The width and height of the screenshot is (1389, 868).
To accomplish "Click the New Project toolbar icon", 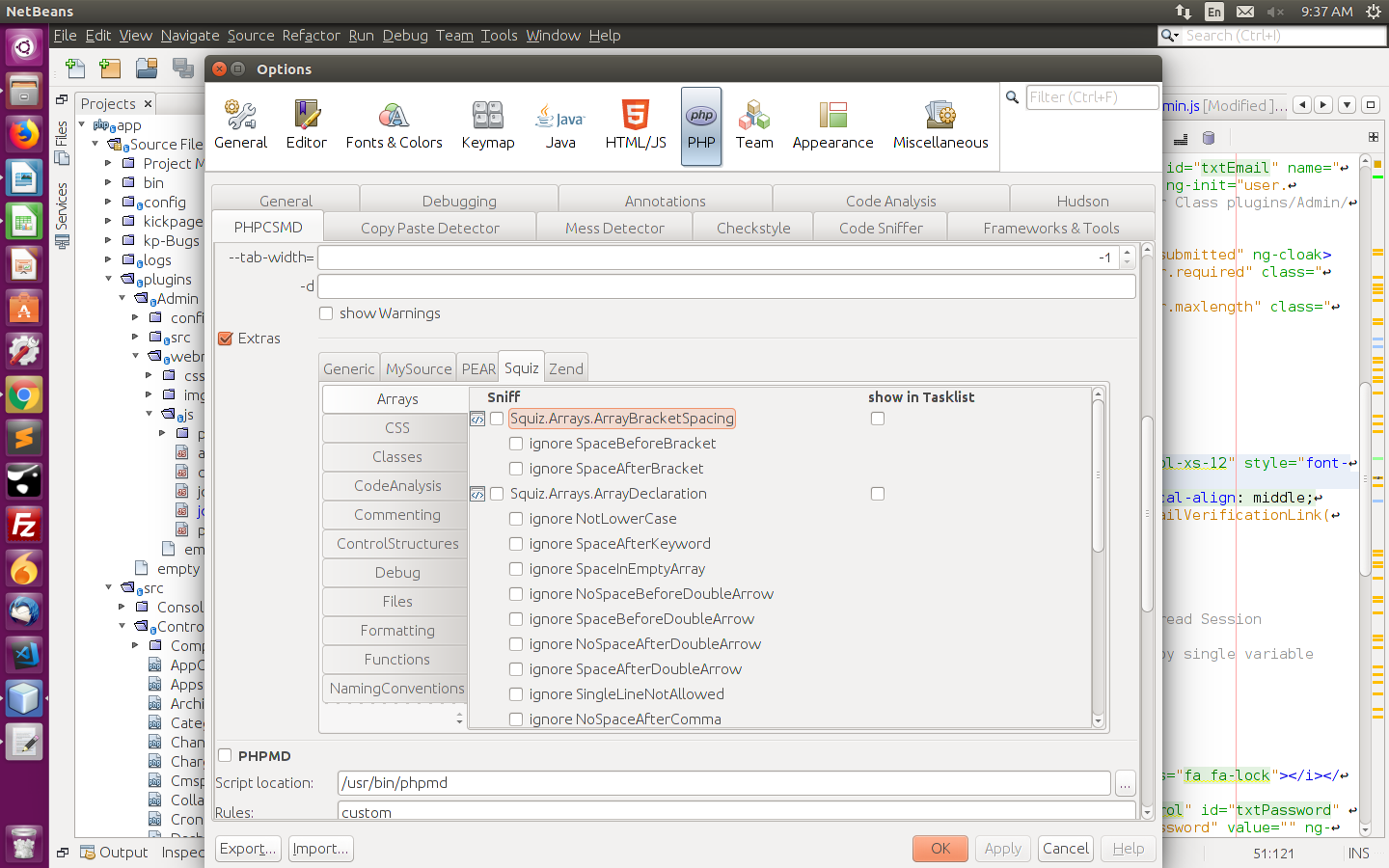I will [x=111, y=68].
